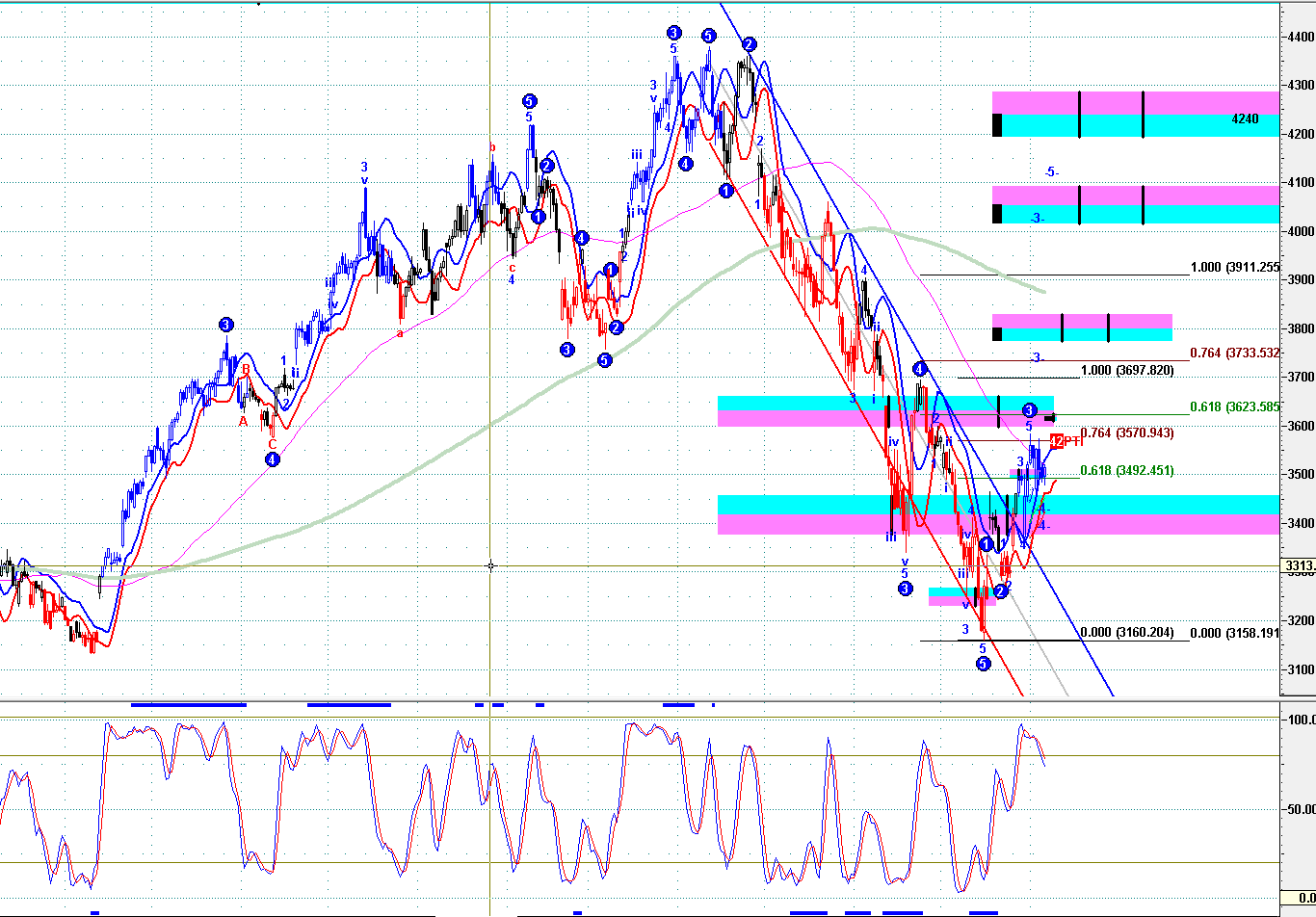Click the lowercase red c wave label
This screenshot has height=917, width=1316.
[x=512, y=267]
